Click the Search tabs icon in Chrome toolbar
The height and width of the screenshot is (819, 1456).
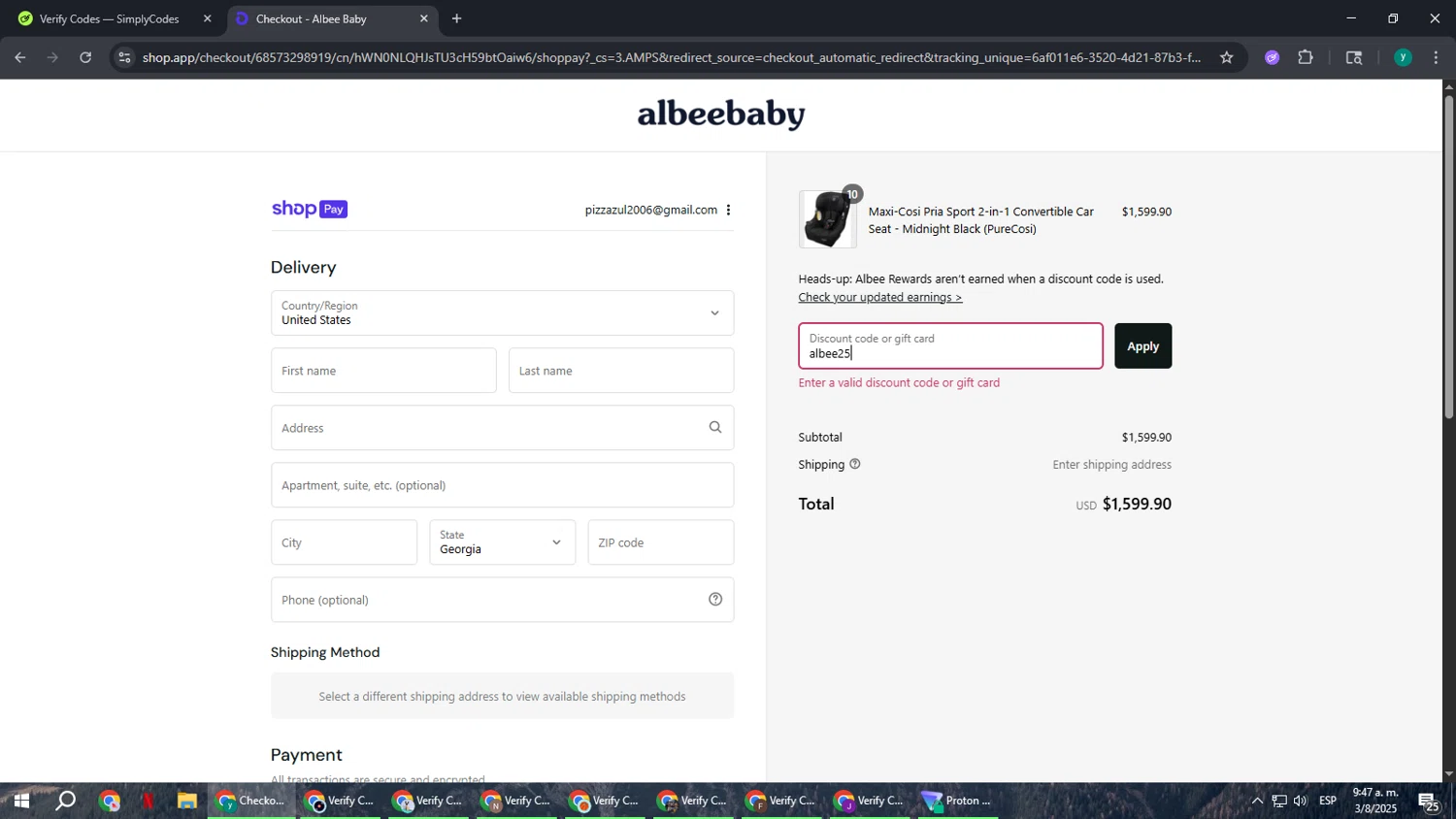click(x=1354, y=57)
